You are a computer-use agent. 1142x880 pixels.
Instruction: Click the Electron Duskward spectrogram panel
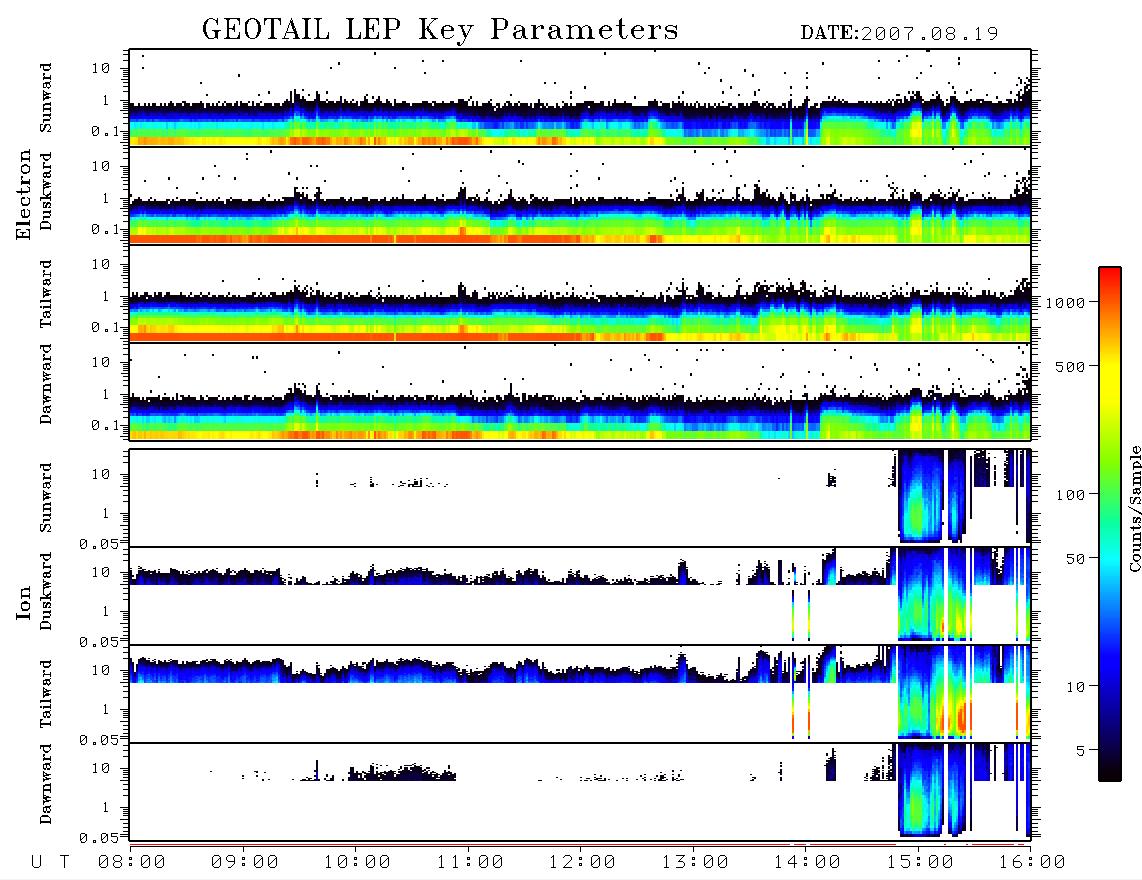(580, 195)
